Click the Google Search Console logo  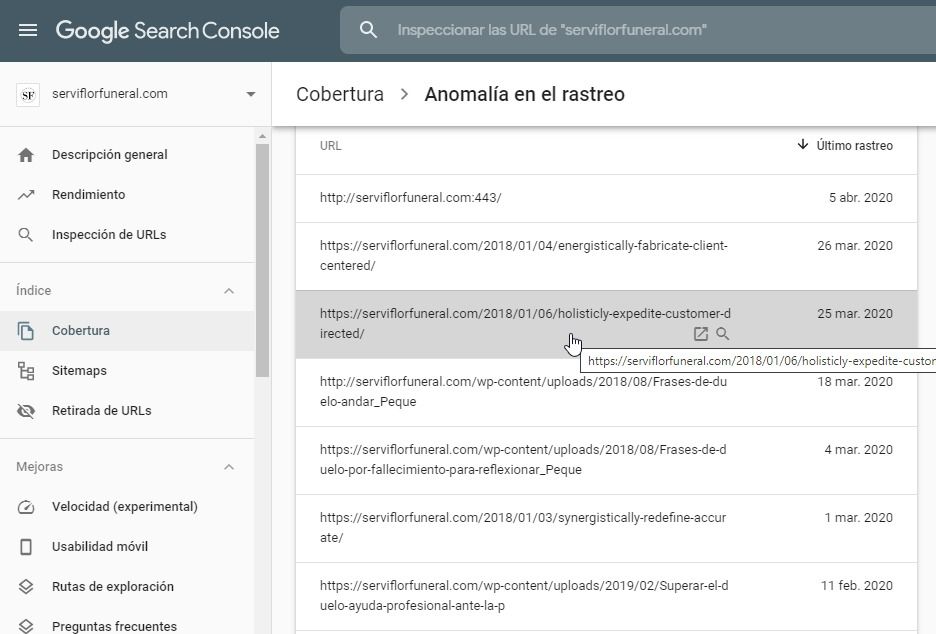coord(167,30)
